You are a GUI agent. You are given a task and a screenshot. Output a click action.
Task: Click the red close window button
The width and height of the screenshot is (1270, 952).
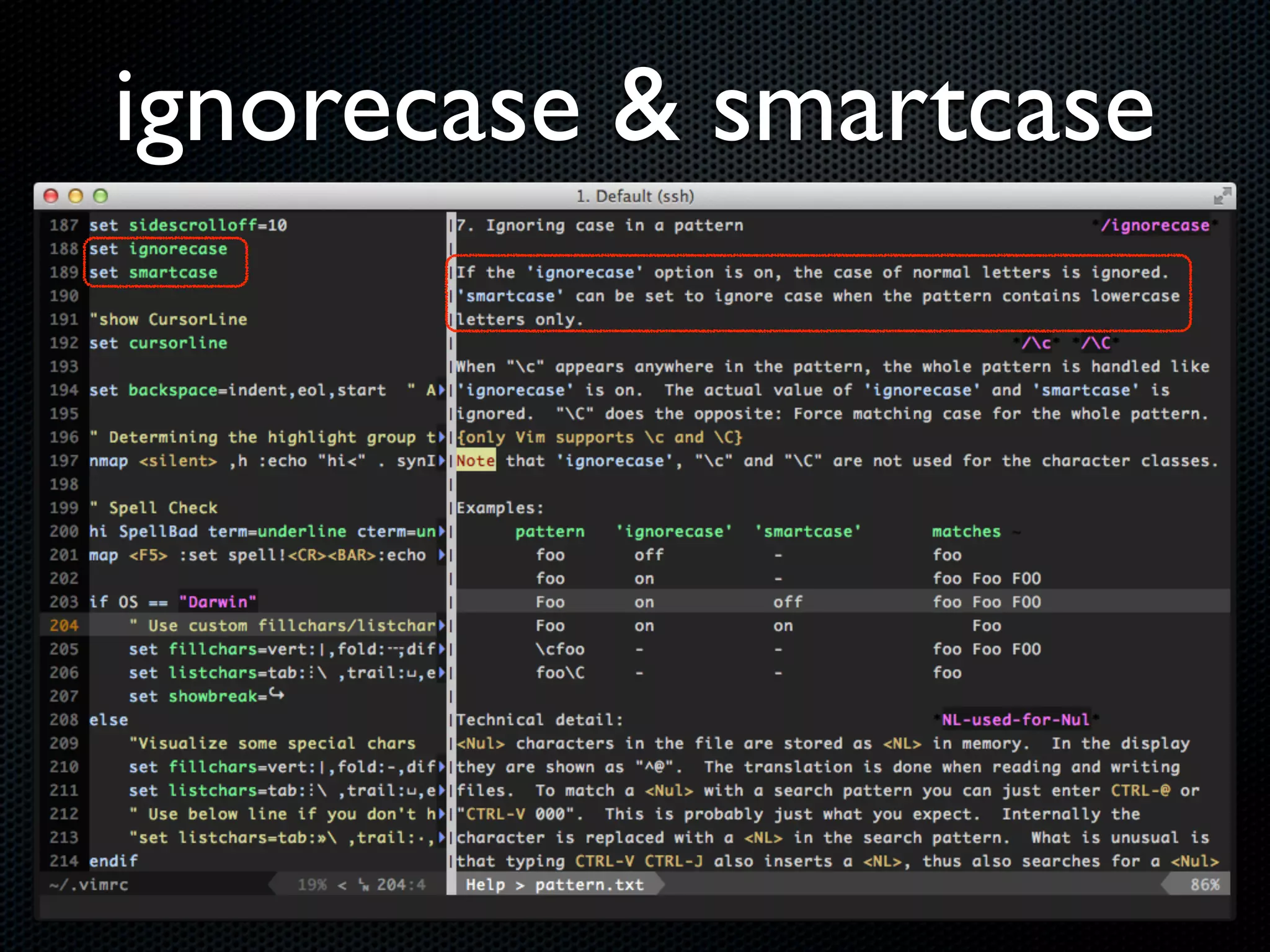click(51, 196)
